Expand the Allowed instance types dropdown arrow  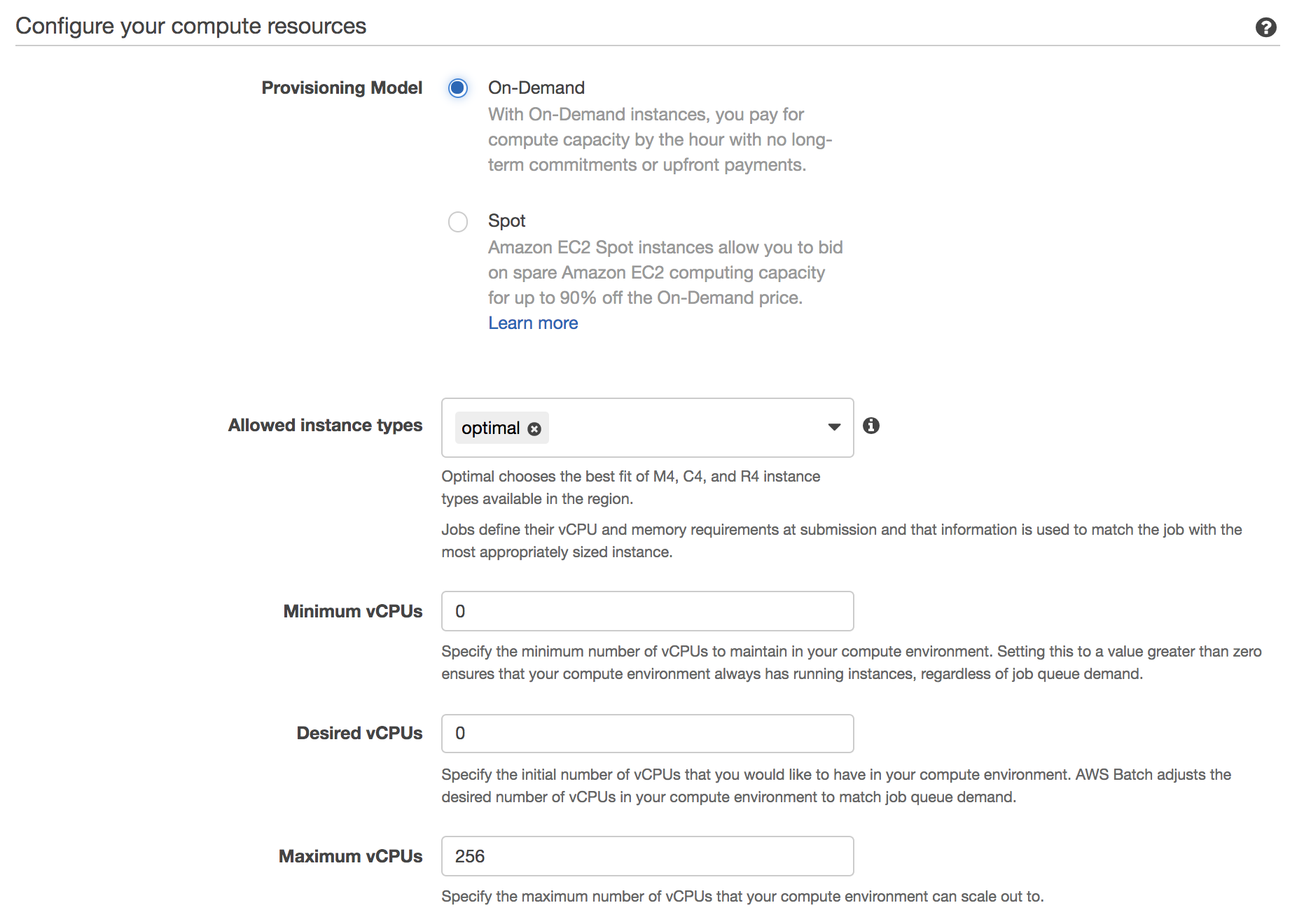(834, 427)
